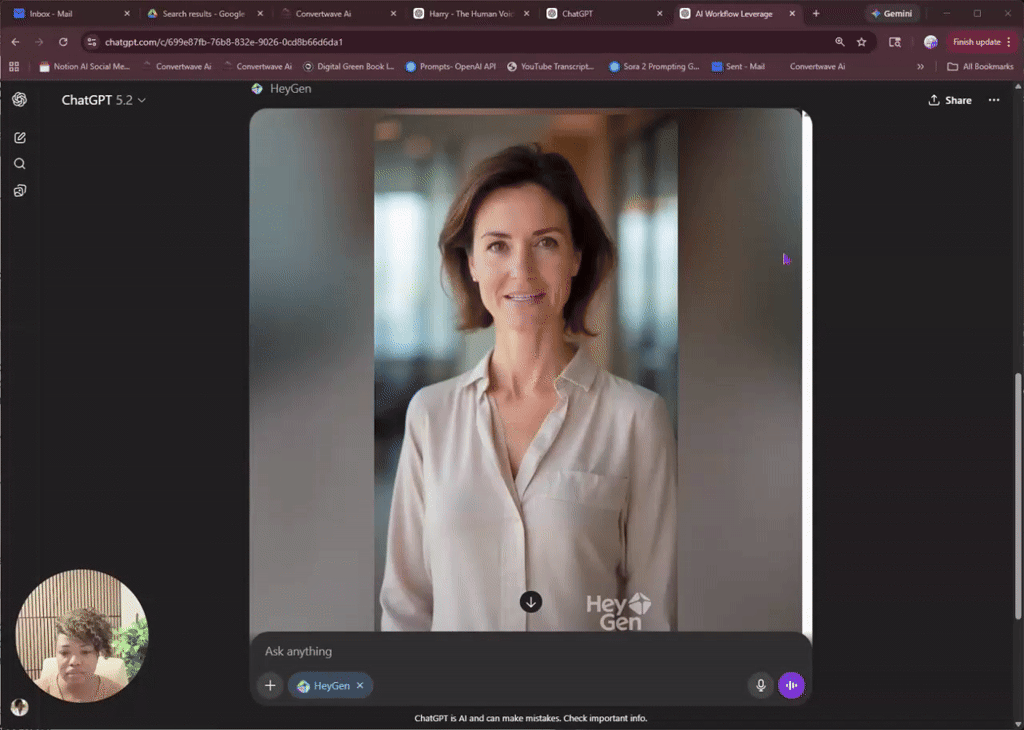Open the image library icon in sidebar
The image size is (1024, 730).
pos(19,189)
